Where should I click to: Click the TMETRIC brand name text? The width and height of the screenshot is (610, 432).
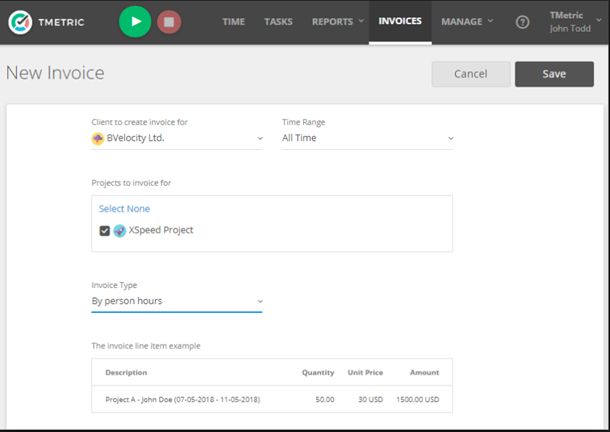click(x=61, y=23)
